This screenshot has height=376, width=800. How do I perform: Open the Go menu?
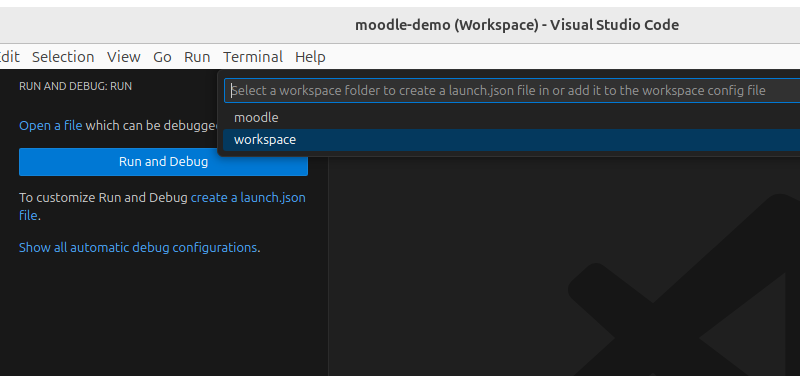[x=162, y=57]
